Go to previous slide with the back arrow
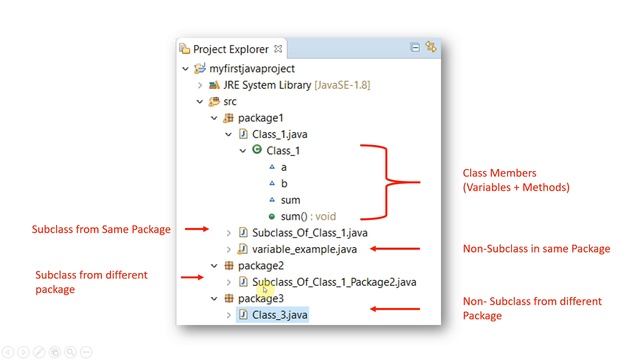 [8, 352]
